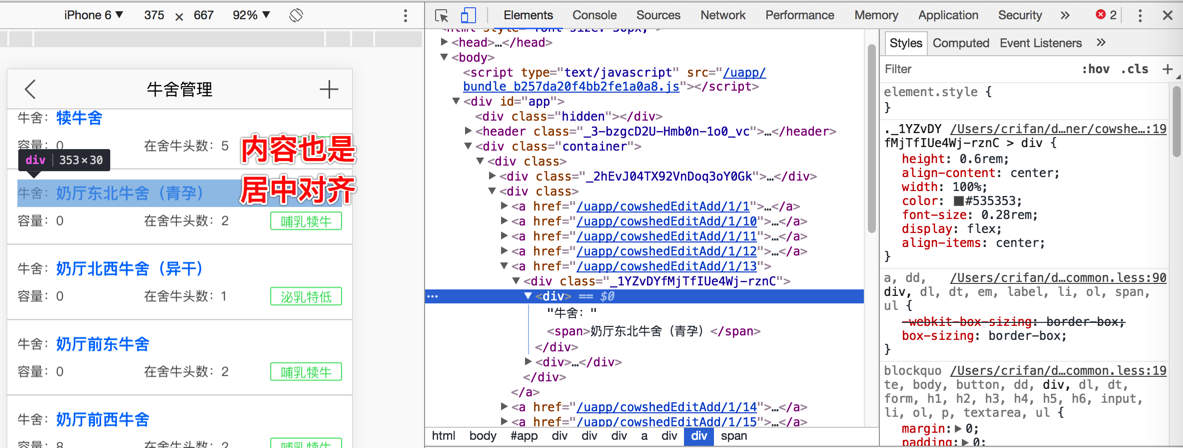Viewport: 1183px width, 448px height.
Task: Toggle the :hov element state option
Action: click(1095, 69)
